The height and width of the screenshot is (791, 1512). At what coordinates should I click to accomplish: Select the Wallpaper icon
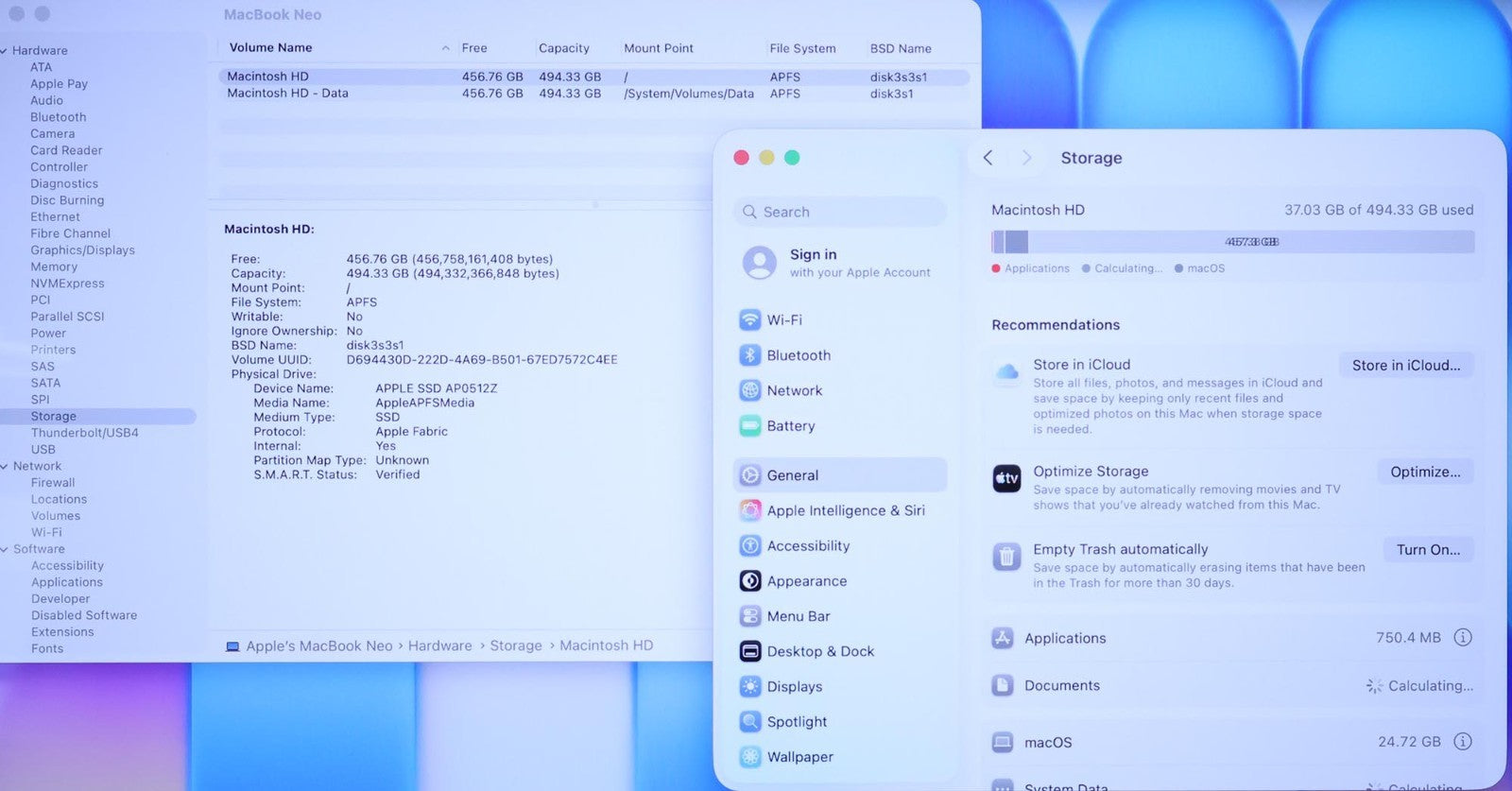point(750,757)
